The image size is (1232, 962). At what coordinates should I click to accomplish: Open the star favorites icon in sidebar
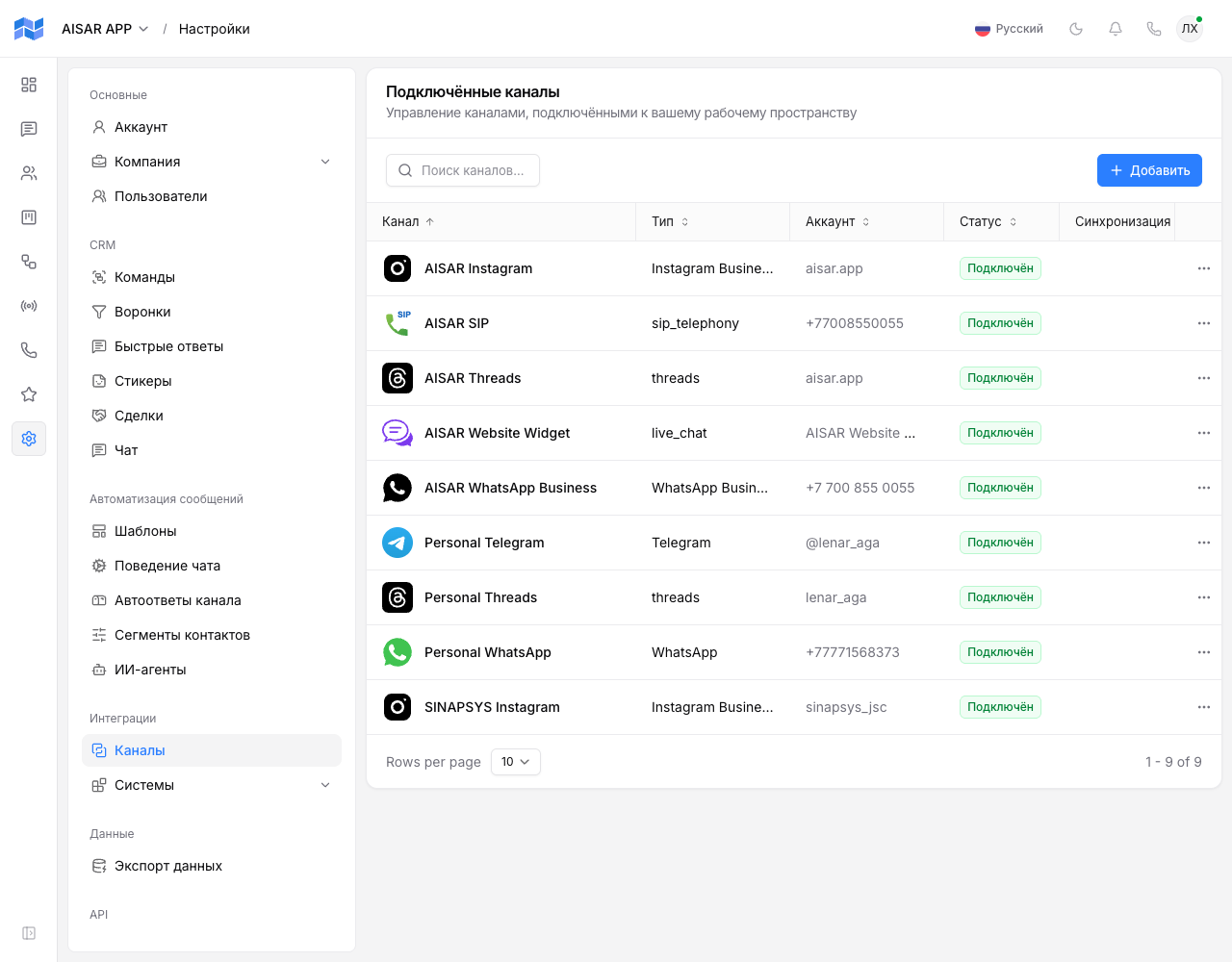[29, 394]
